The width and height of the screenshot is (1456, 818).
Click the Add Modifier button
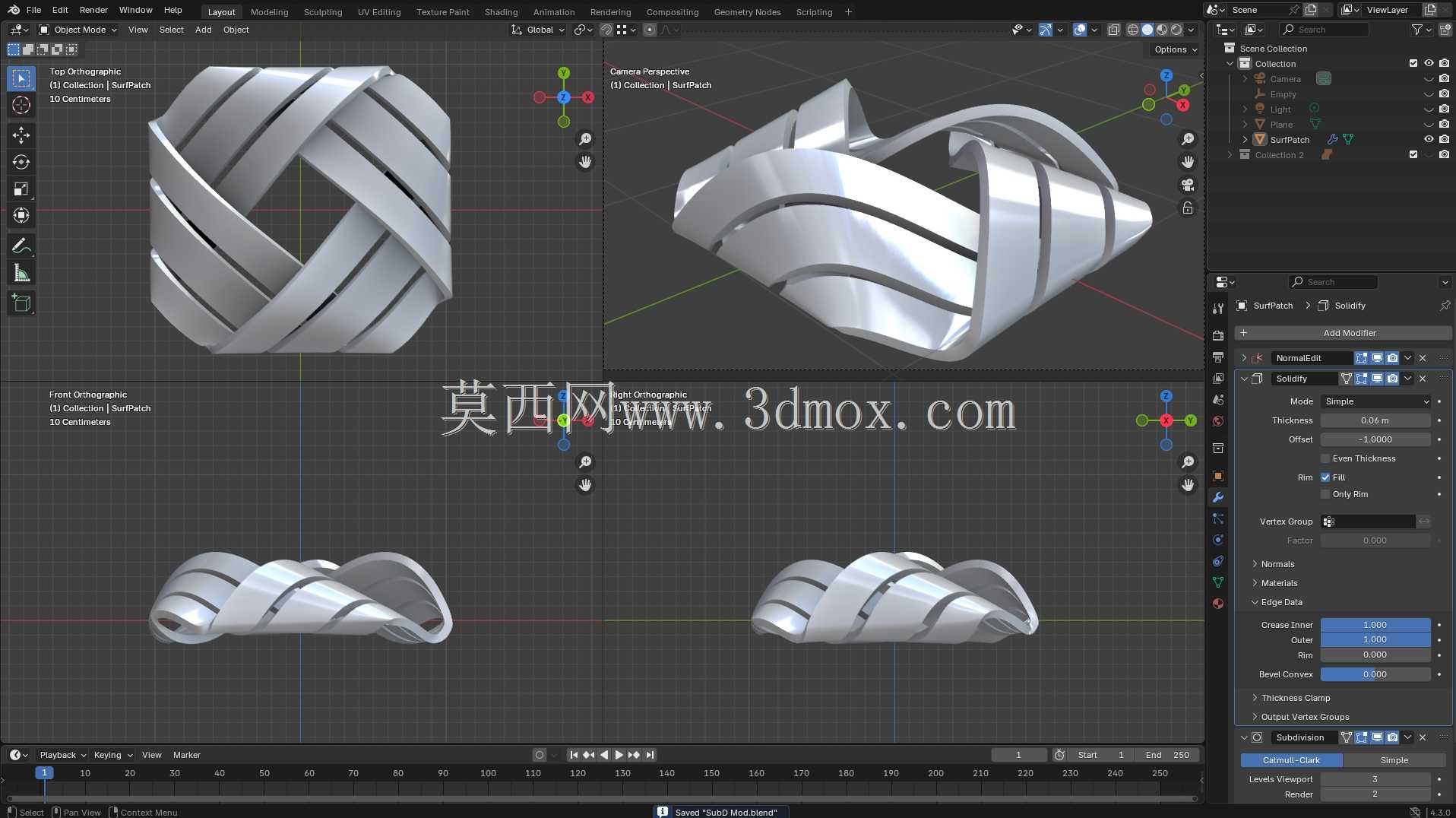(x=1344, y=333)
